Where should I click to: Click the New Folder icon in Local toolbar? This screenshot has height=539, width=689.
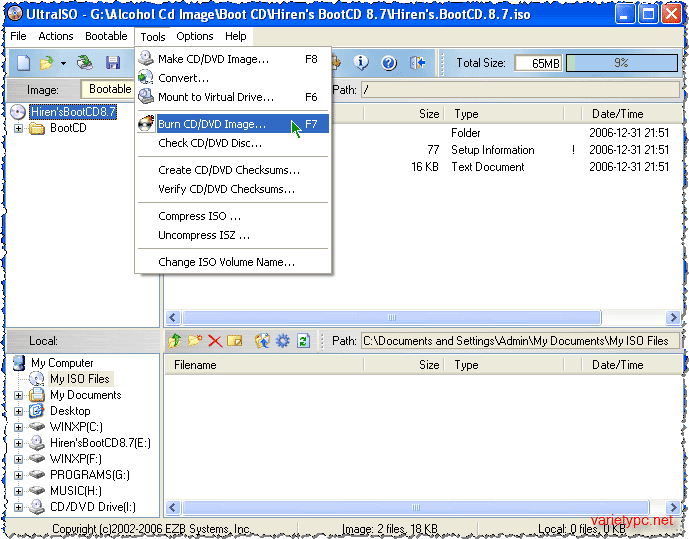[195, 340]
